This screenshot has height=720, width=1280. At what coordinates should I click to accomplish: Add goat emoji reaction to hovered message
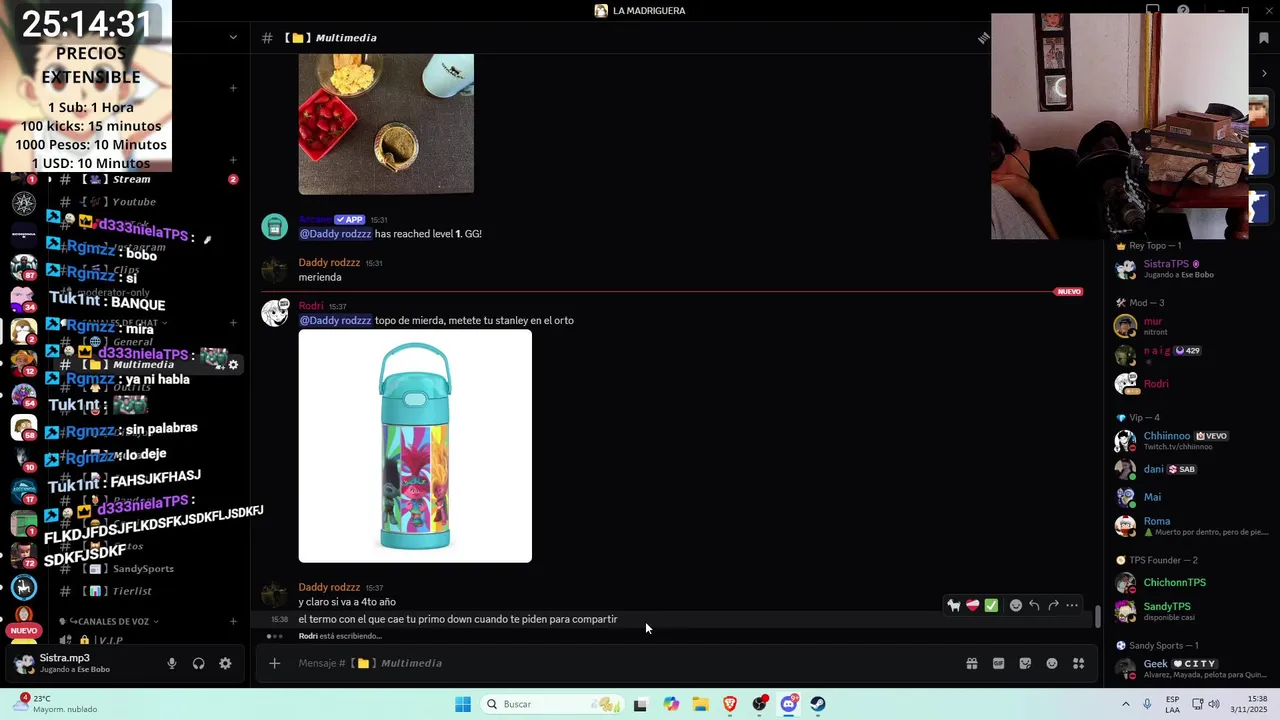pos(954,605)
